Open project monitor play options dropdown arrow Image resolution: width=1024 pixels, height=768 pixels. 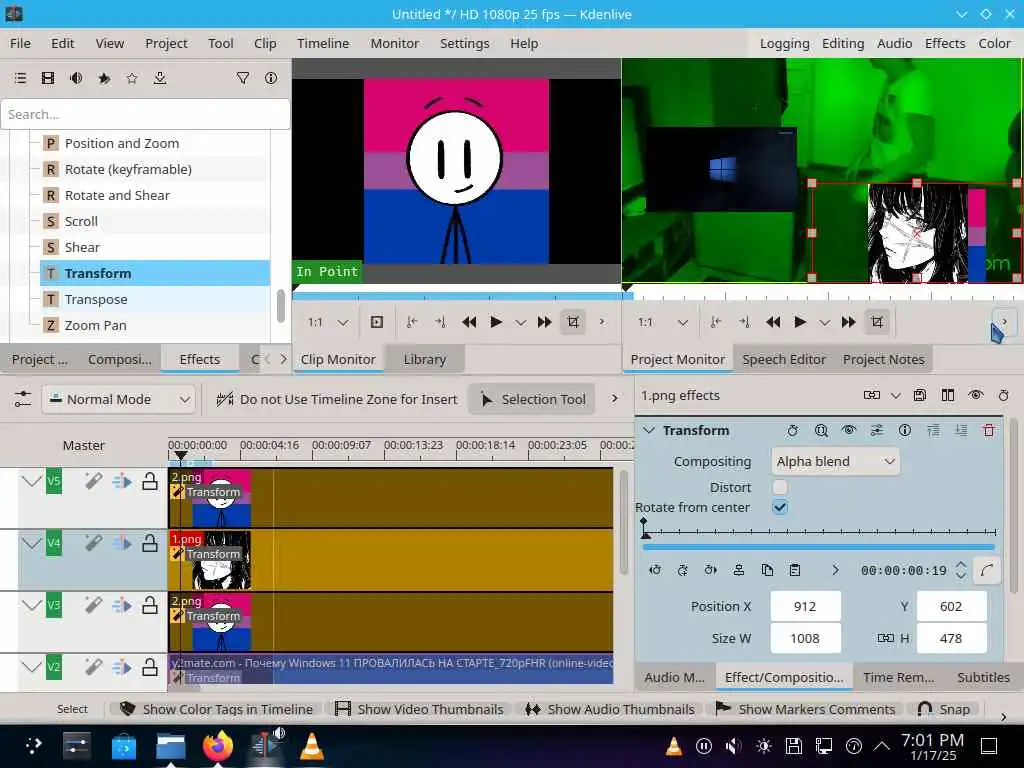[825, 323]
